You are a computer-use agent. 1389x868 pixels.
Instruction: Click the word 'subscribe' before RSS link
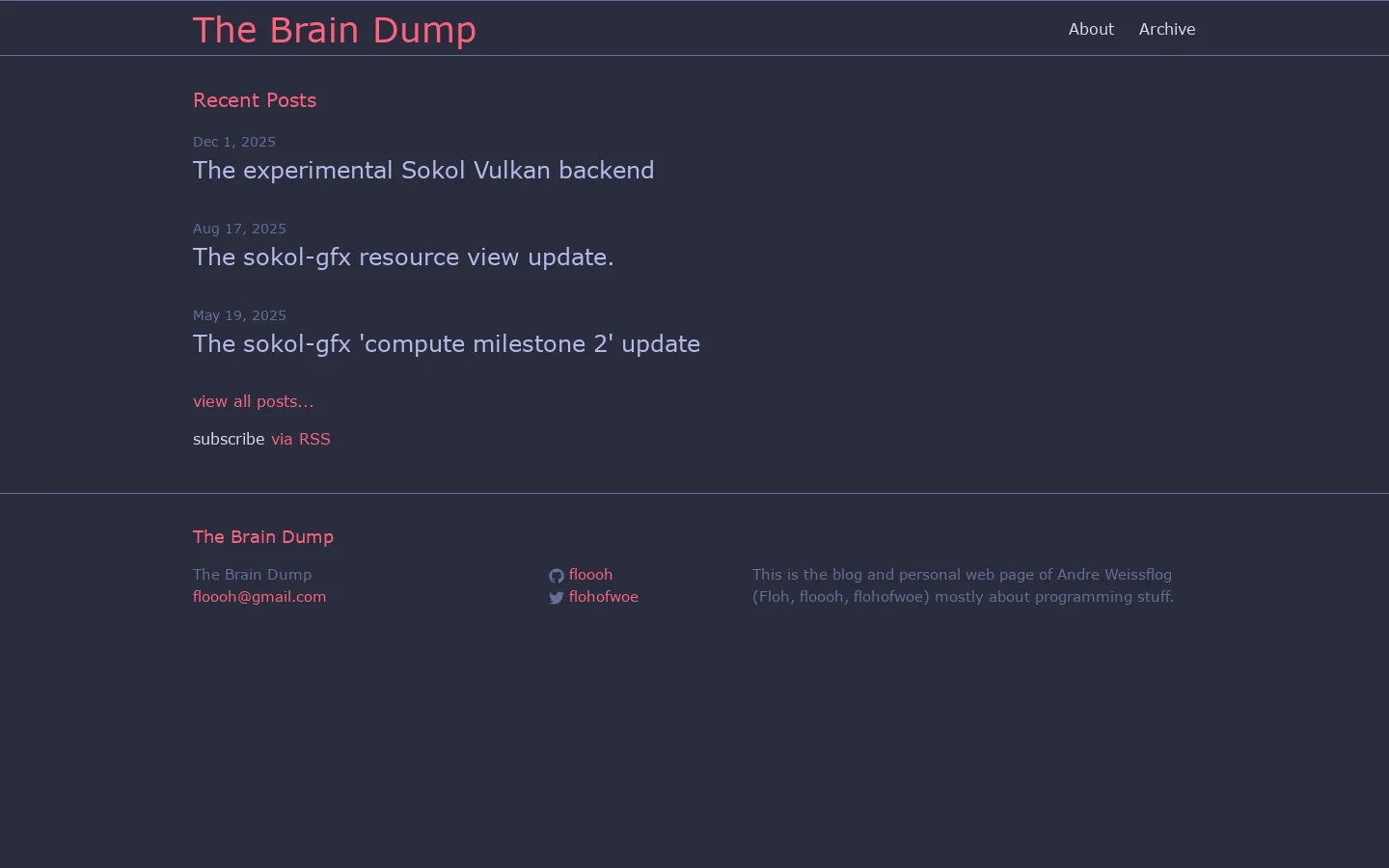tap(229, 439)
